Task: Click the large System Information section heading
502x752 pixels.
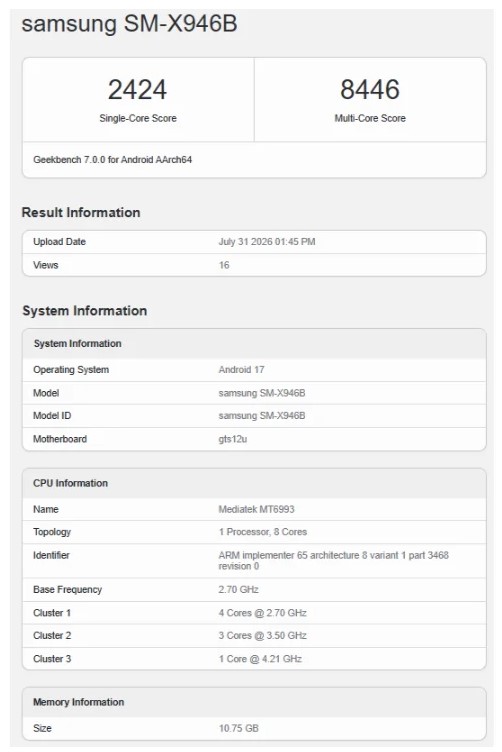Action: click(x=85, y=311)
